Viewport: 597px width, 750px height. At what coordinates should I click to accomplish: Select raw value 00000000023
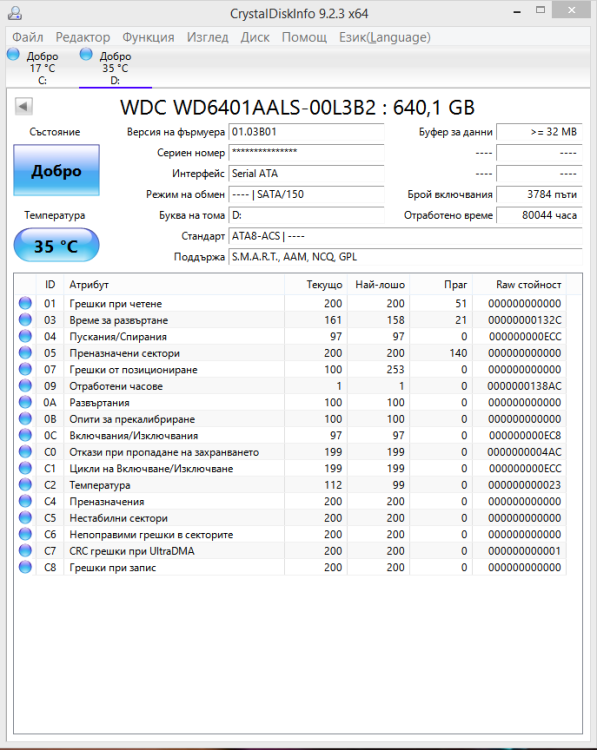pos(524,485)
